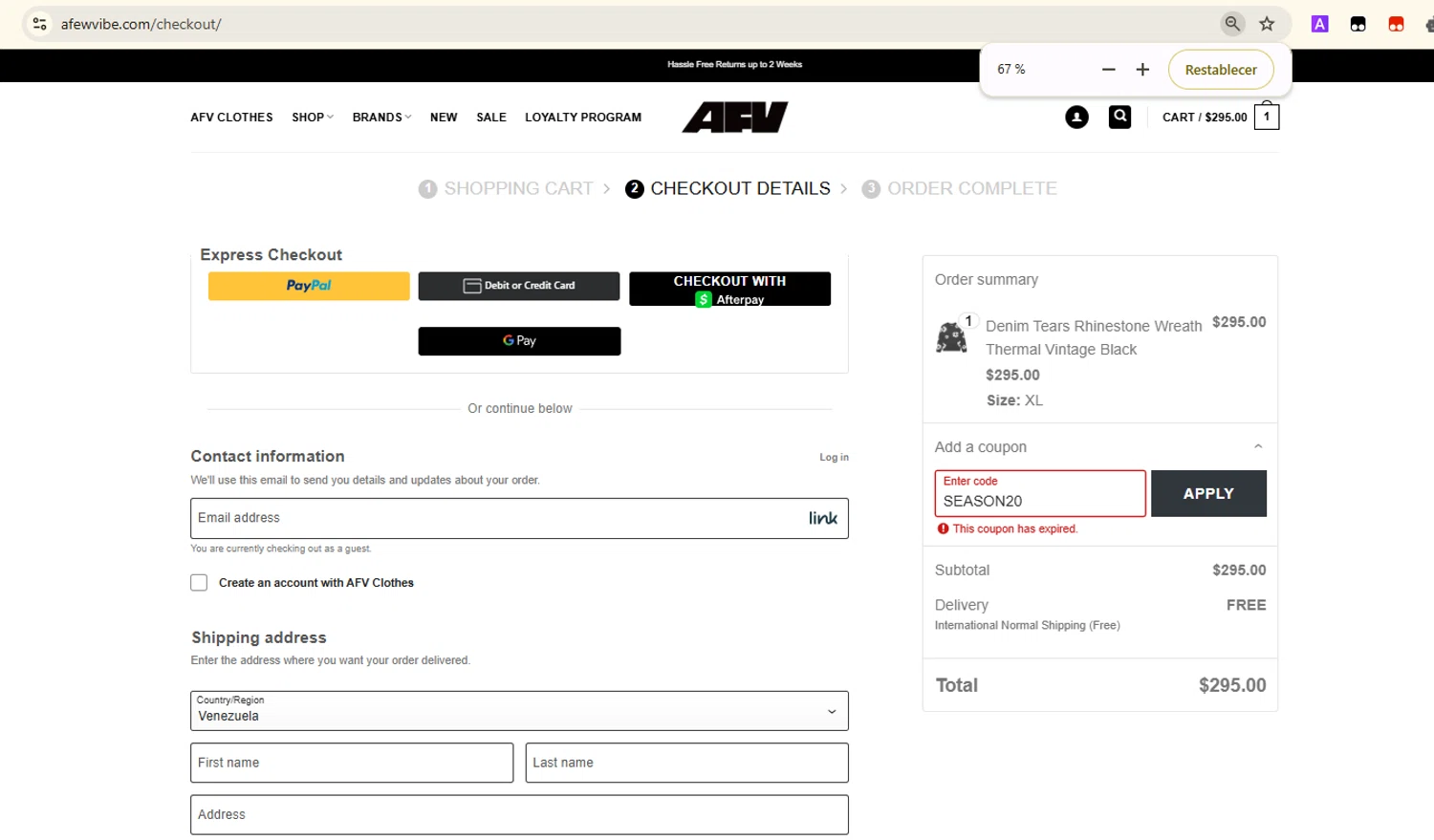Reset zoom with Restablecer button
The width and height of the screenshot is (1434, 840).
[x=1221, y=70]
